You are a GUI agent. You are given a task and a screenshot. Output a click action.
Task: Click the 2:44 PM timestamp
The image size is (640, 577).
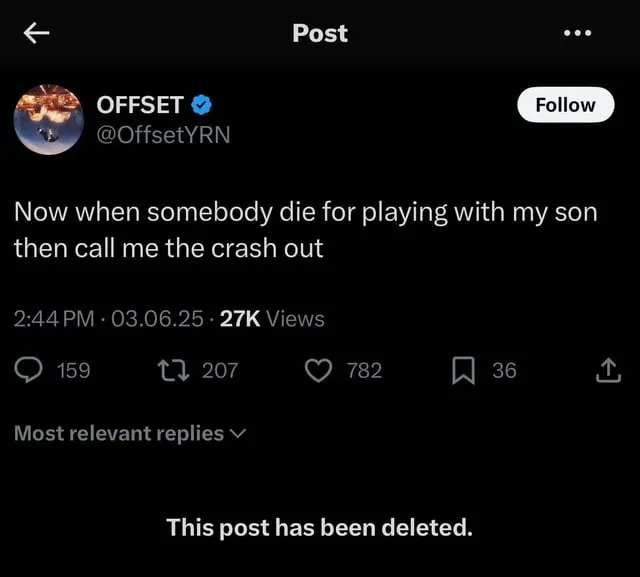pos(54,319)
